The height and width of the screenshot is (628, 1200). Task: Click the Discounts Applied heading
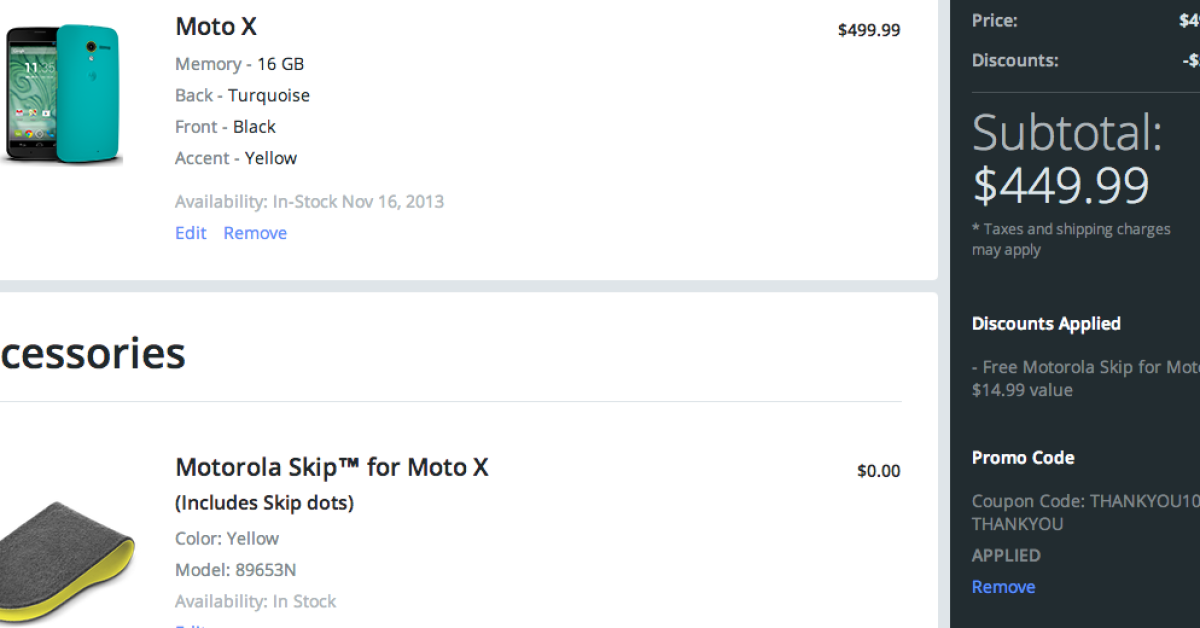[1046, 324]
